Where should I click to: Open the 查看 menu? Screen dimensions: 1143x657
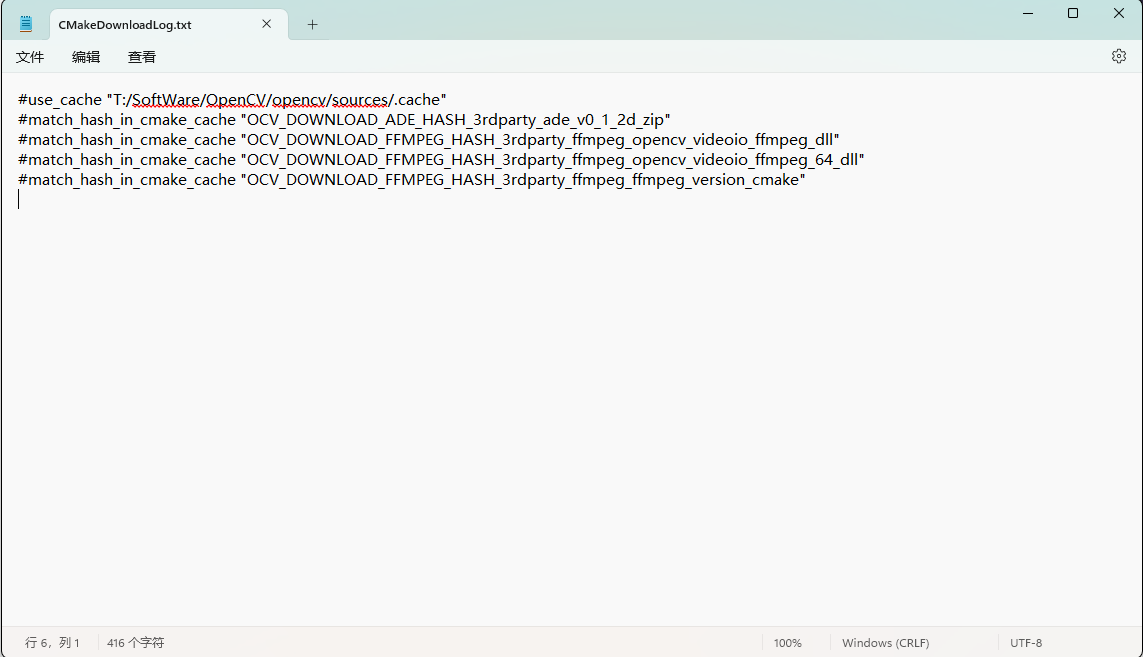[x=141, y=57]
